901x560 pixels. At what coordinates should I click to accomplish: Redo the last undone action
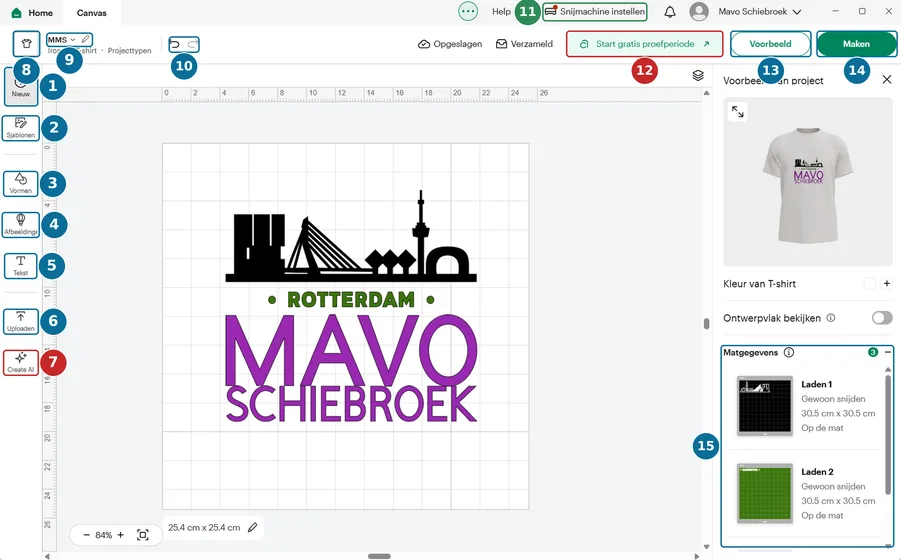tap(192, 44)
